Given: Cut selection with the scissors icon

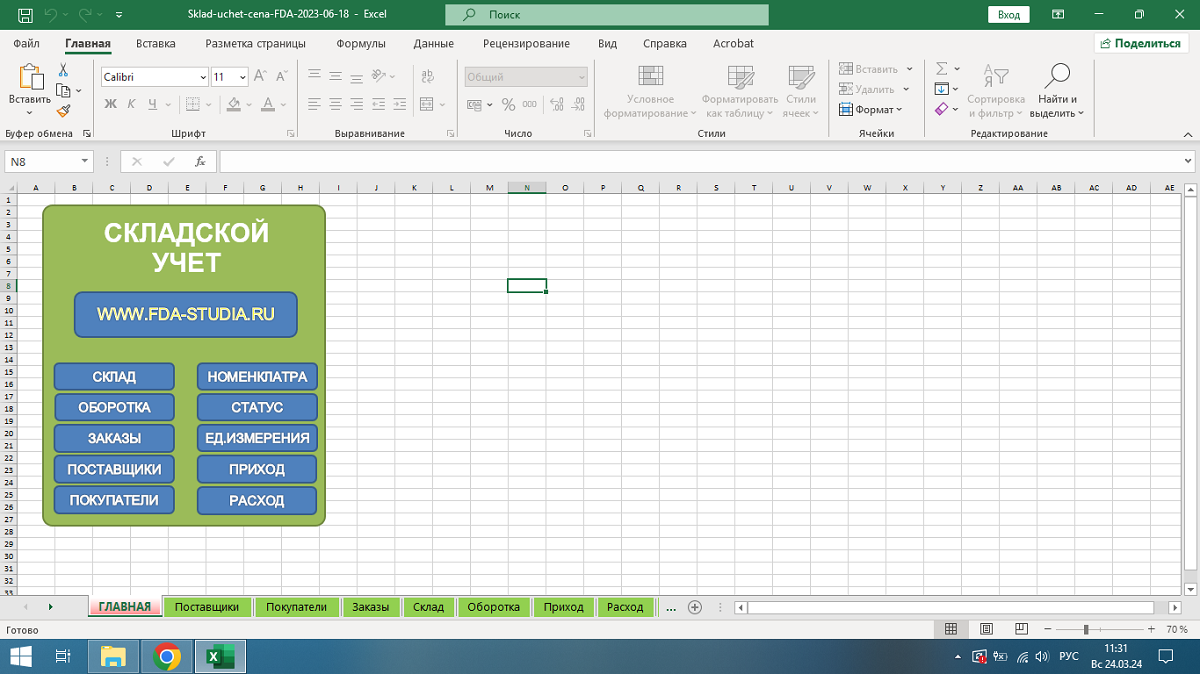Looking at the screenshot, I should pos(63,70).
